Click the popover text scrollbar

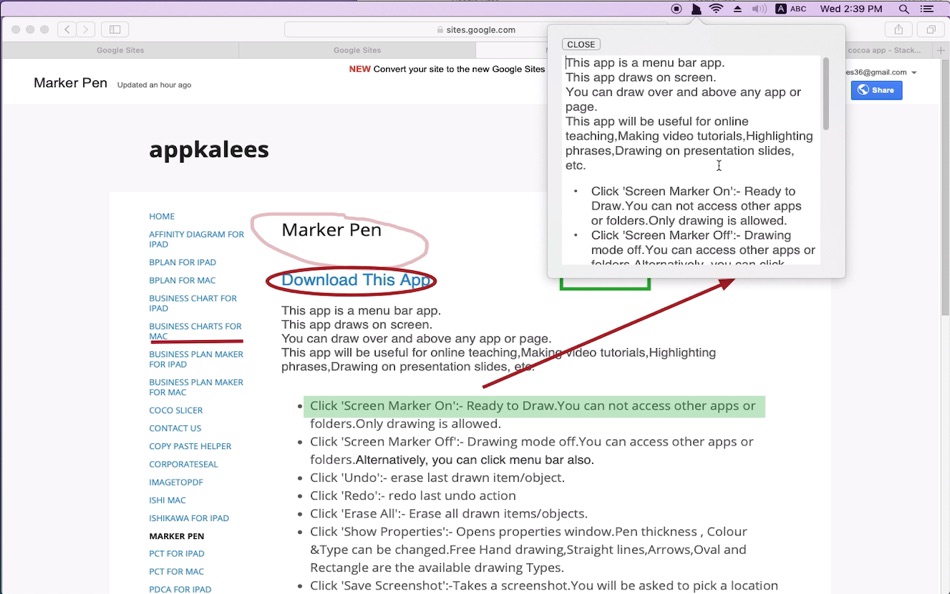pos(826,94)
